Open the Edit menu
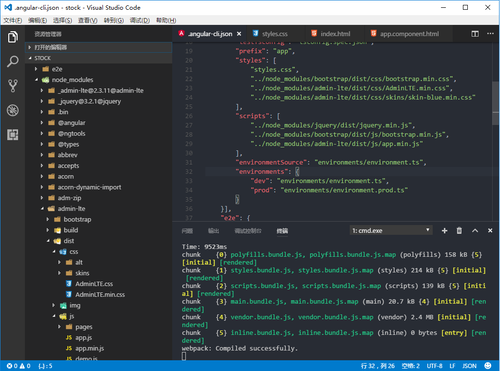This screenshot has height=371, width=500. tap(37, 21)
